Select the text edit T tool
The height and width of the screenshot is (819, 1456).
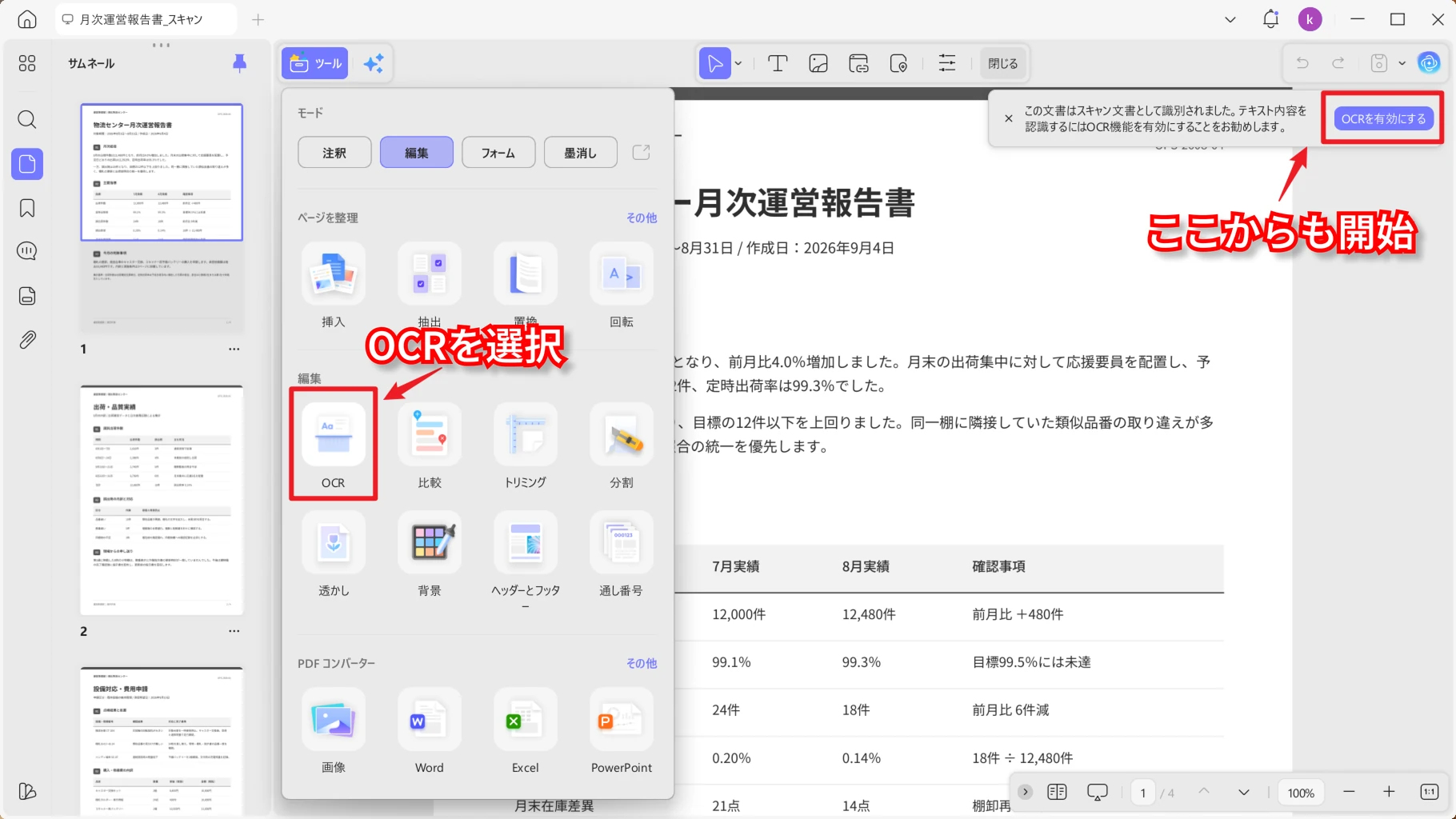[778, 63]
